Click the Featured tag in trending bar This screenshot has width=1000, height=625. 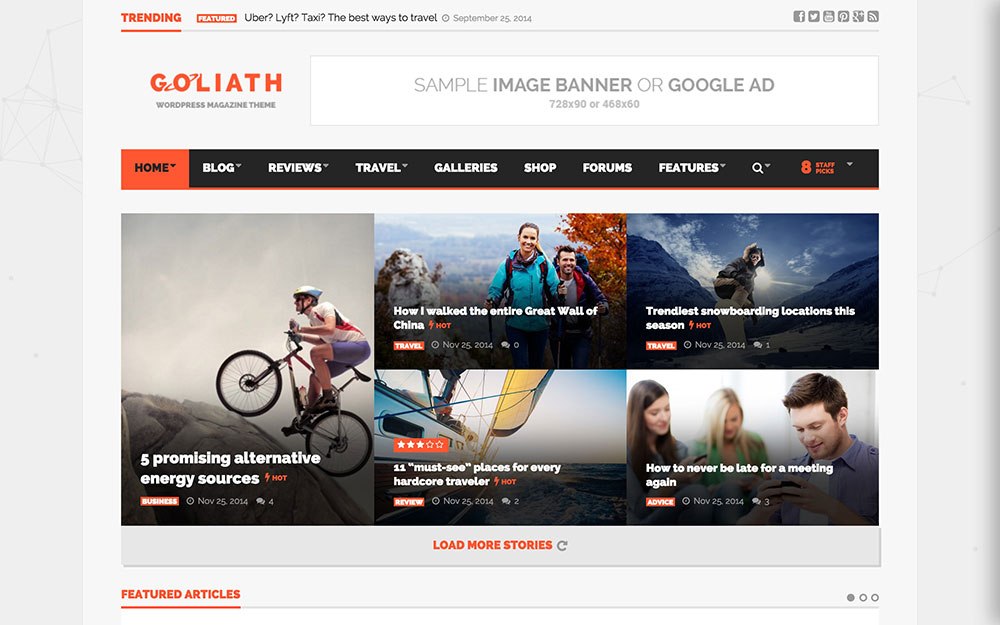(217, 18)
